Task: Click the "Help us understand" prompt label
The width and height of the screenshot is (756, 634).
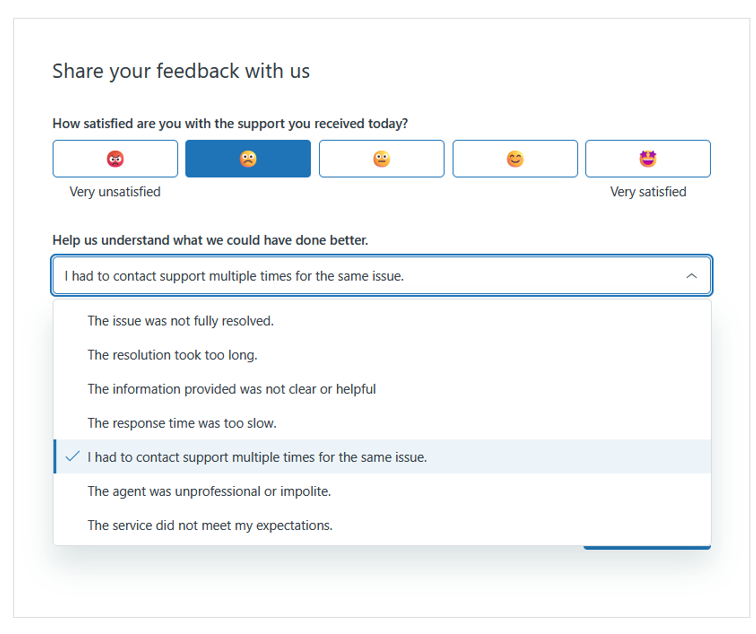Action: point(210,240)
